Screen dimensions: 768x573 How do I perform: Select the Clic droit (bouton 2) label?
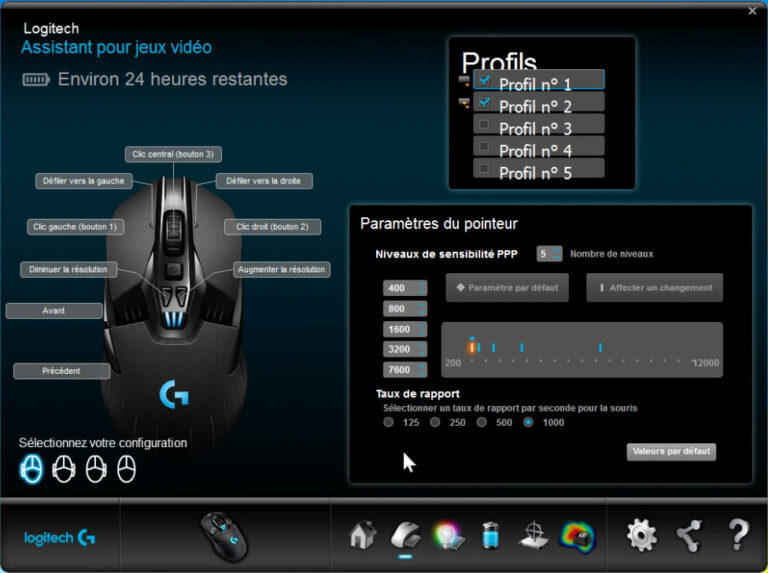pyautogui.click(x=272, y=227)
